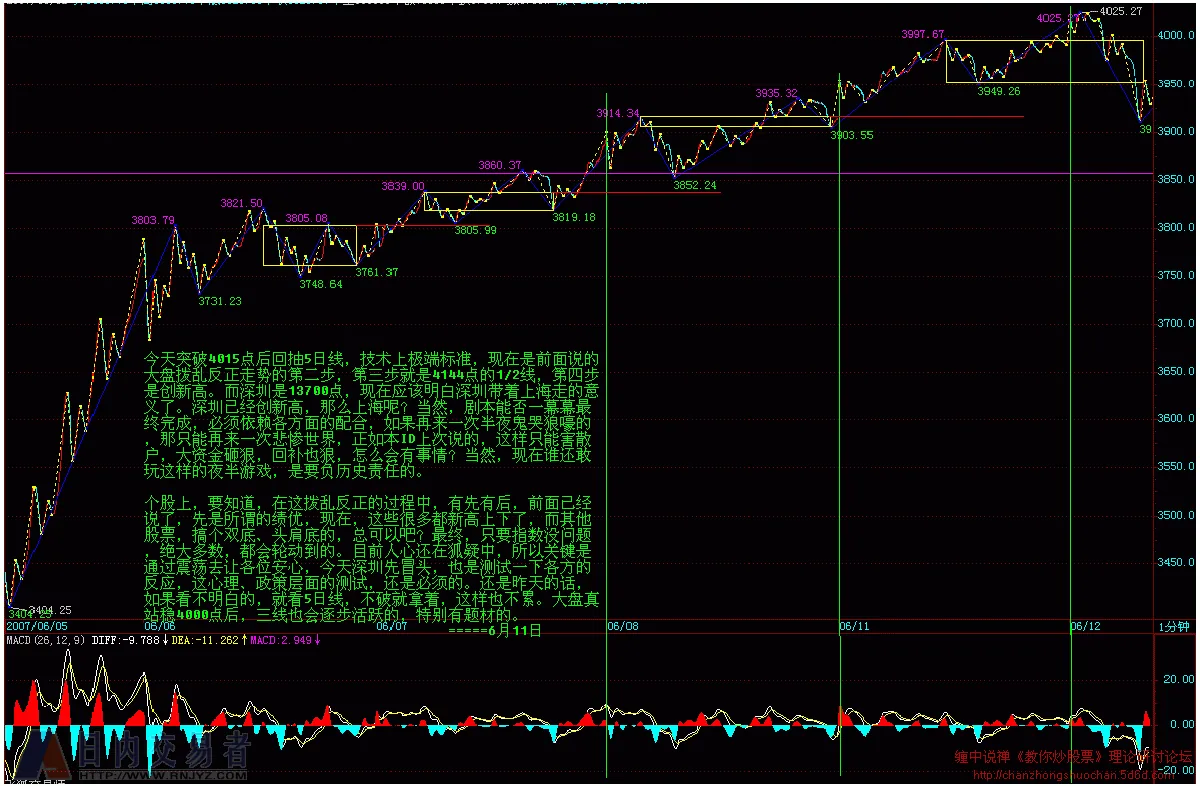Click the =====6月11日 annotation date text
Image resolution: width=1200 pixels, height=786 pixels.
[x=494, y=631]
